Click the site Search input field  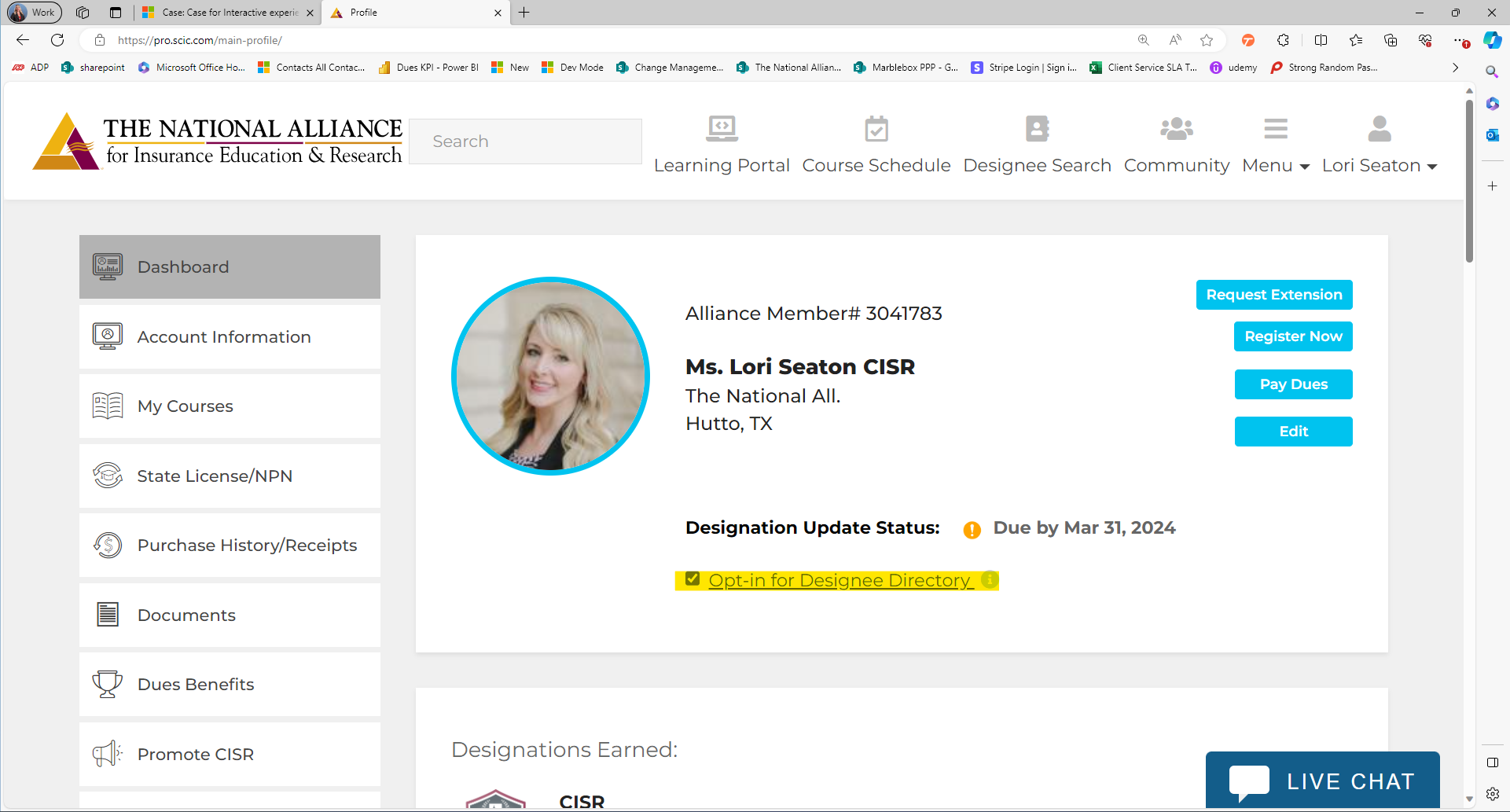[x=525, y=141]
